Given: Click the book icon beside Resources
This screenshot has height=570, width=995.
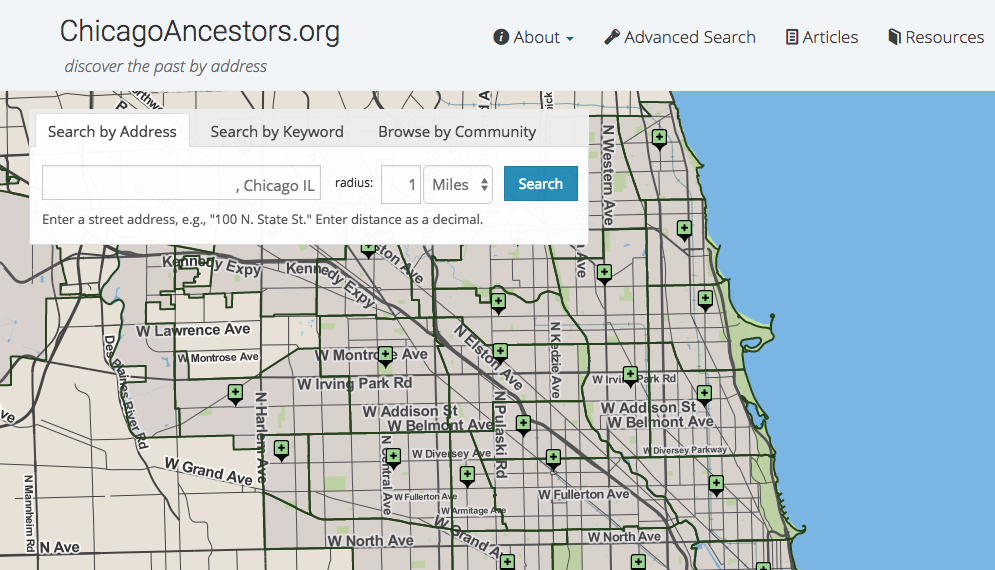Looking at the screenshot, I should [894, 37].
